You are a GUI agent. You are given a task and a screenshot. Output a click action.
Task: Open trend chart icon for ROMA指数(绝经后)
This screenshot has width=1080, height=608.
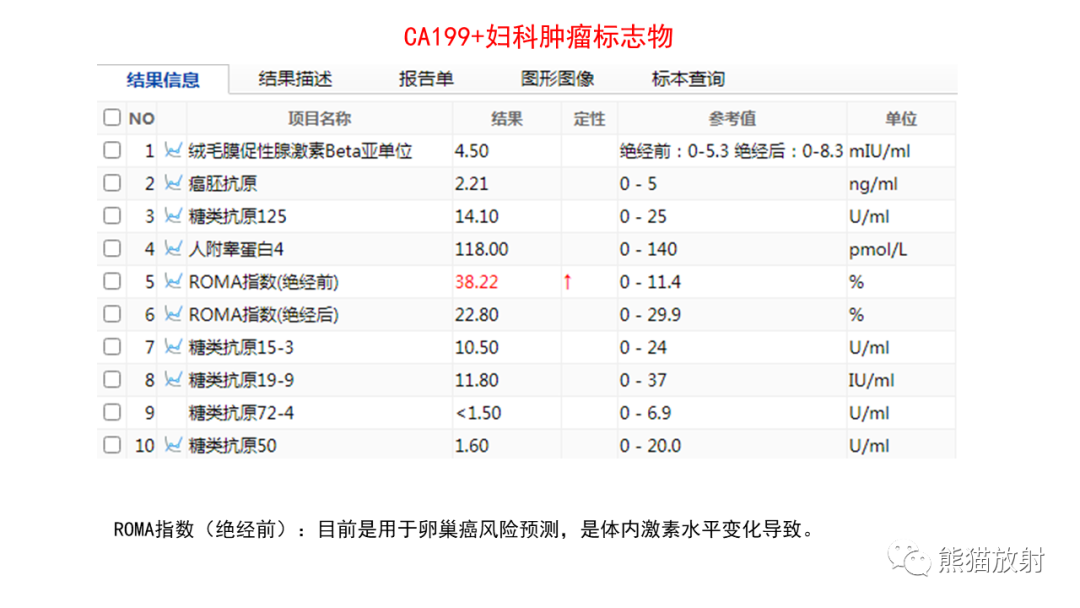pos(173,314)
